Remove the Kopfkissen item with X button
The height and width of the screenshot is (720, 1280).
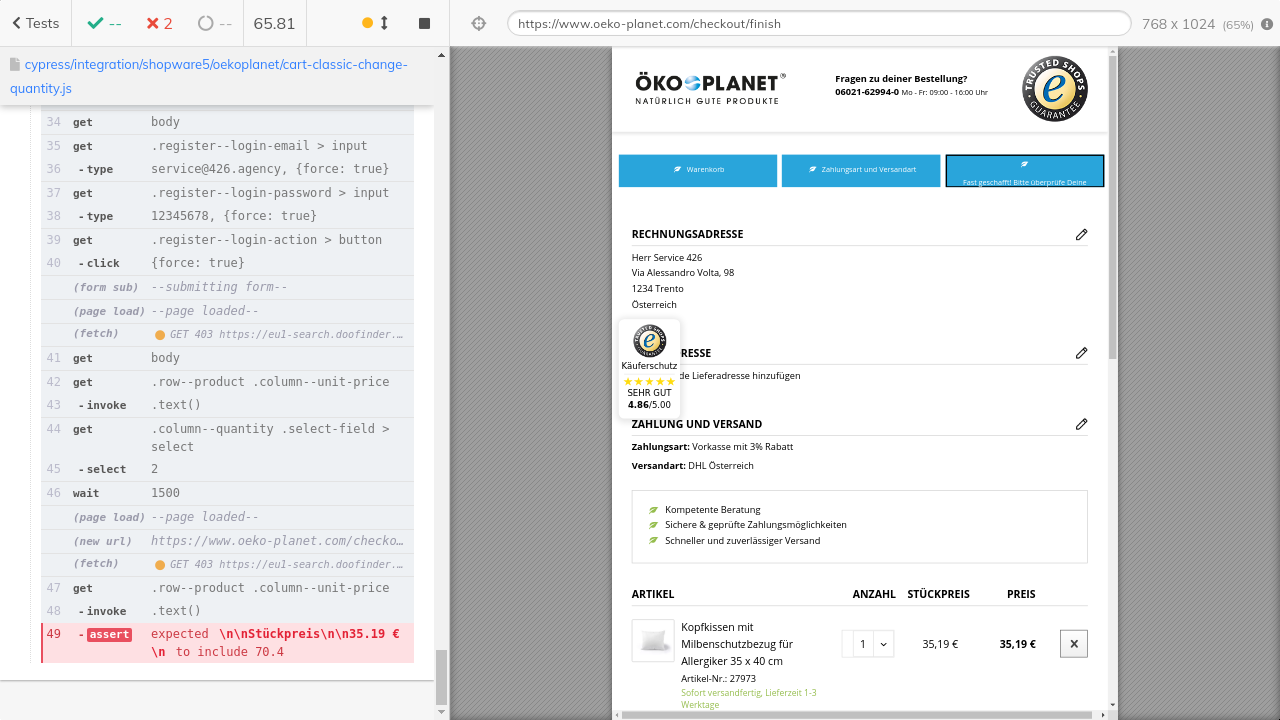click(x=1073, y=644)
